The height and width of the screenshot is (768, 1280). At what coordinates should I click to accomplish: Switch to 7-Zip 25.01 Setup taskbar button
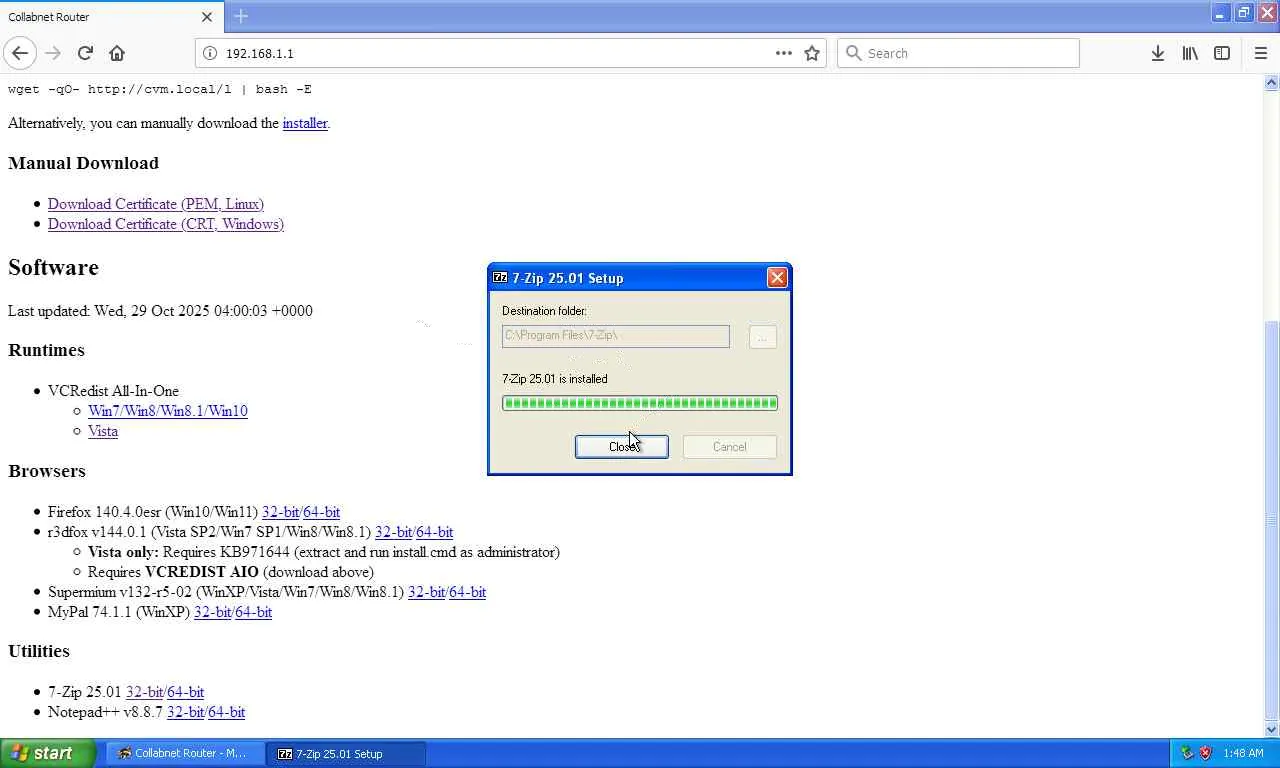click(346, 754)
